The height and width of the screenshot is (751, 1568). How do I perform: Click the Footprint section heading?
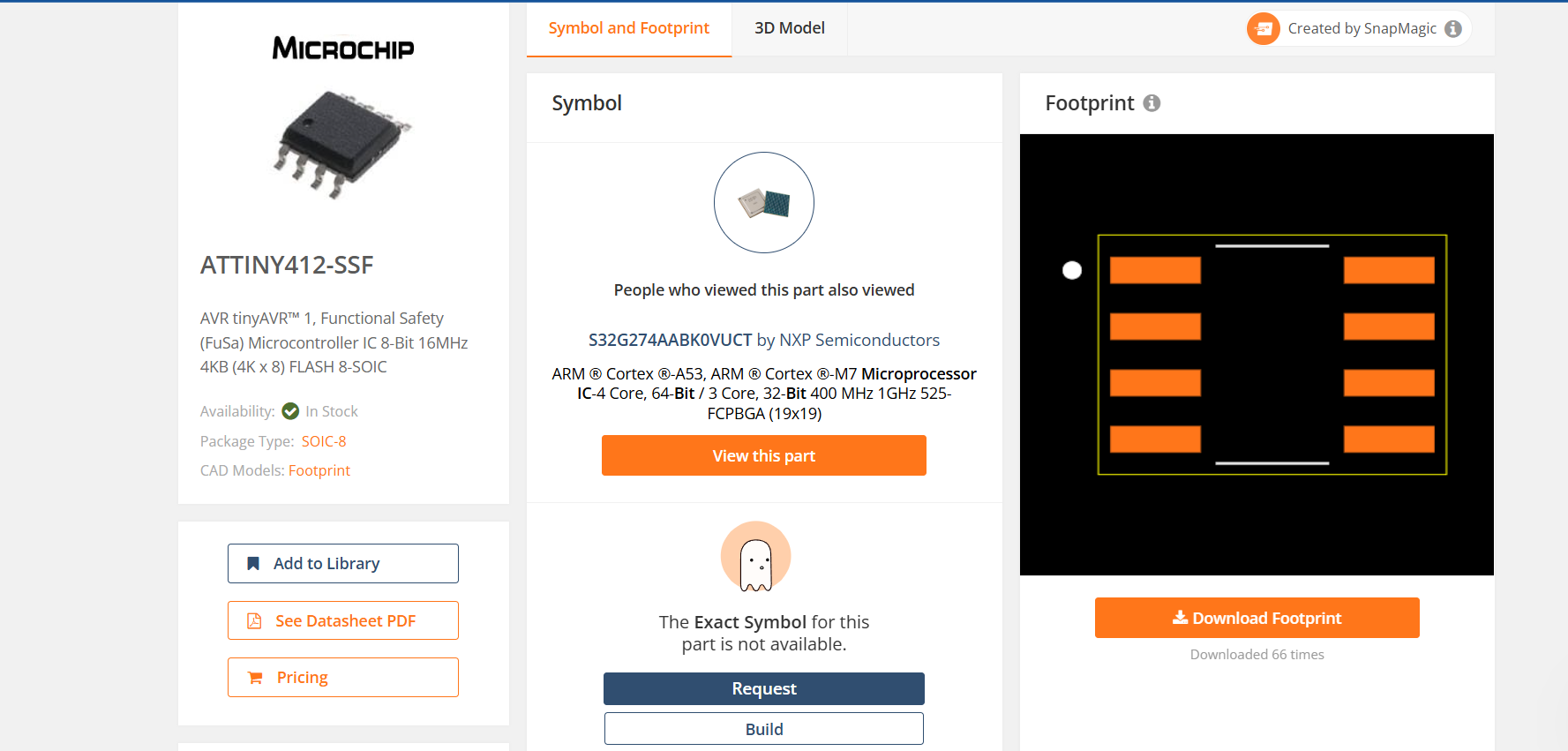point(1090,103)
